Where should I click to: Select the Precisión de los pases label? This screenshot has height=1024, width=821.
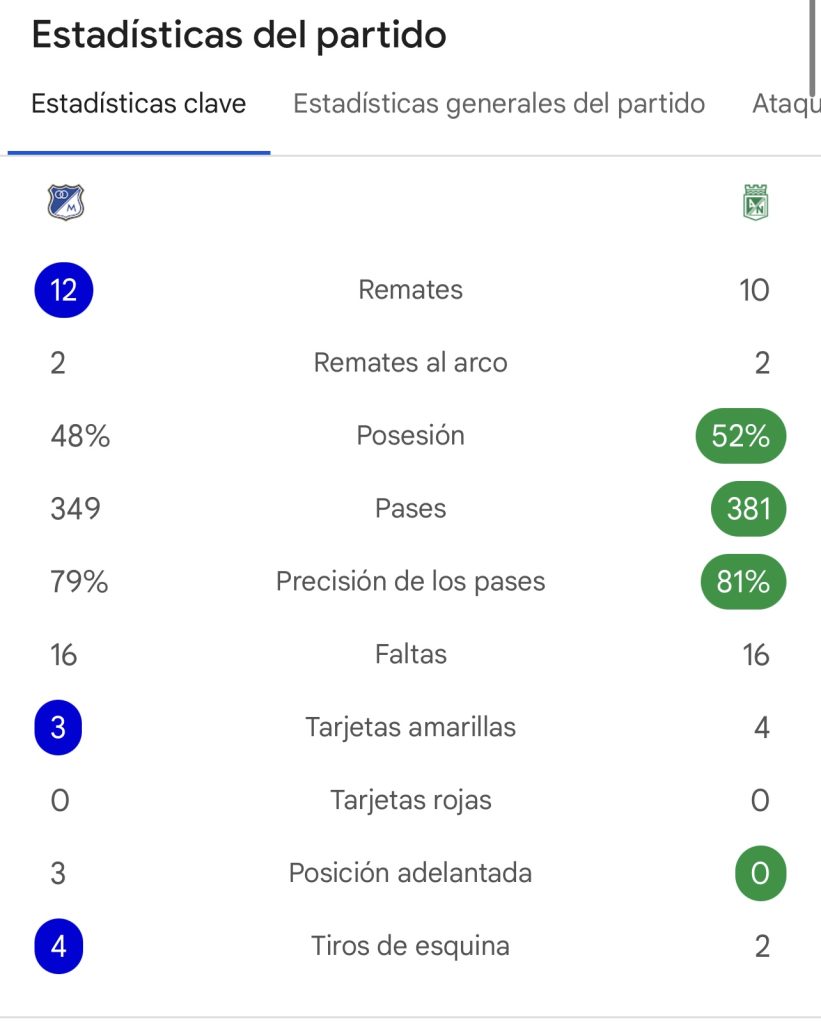410,581
